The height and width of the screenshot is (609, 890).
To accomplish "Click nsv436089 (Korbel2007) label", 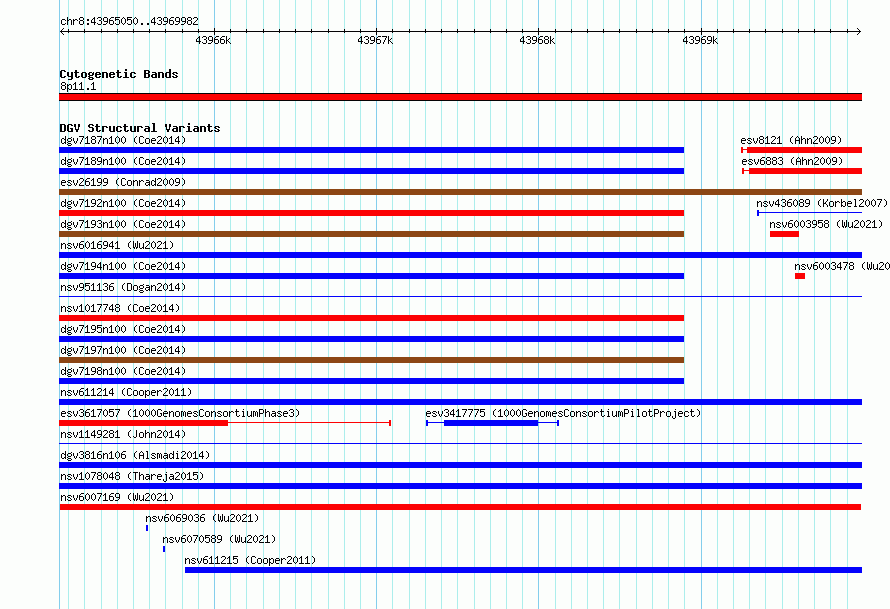I will pos(821,203).
